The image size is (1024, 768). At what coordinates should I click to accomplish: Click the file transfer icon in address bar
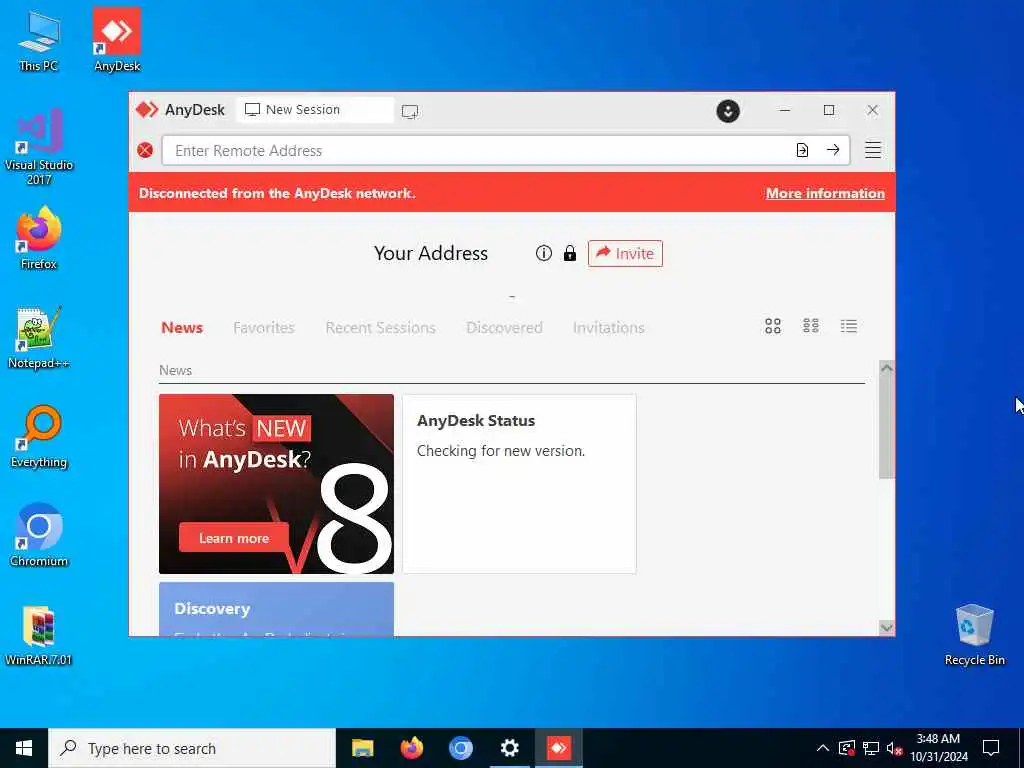pos(802,150)
